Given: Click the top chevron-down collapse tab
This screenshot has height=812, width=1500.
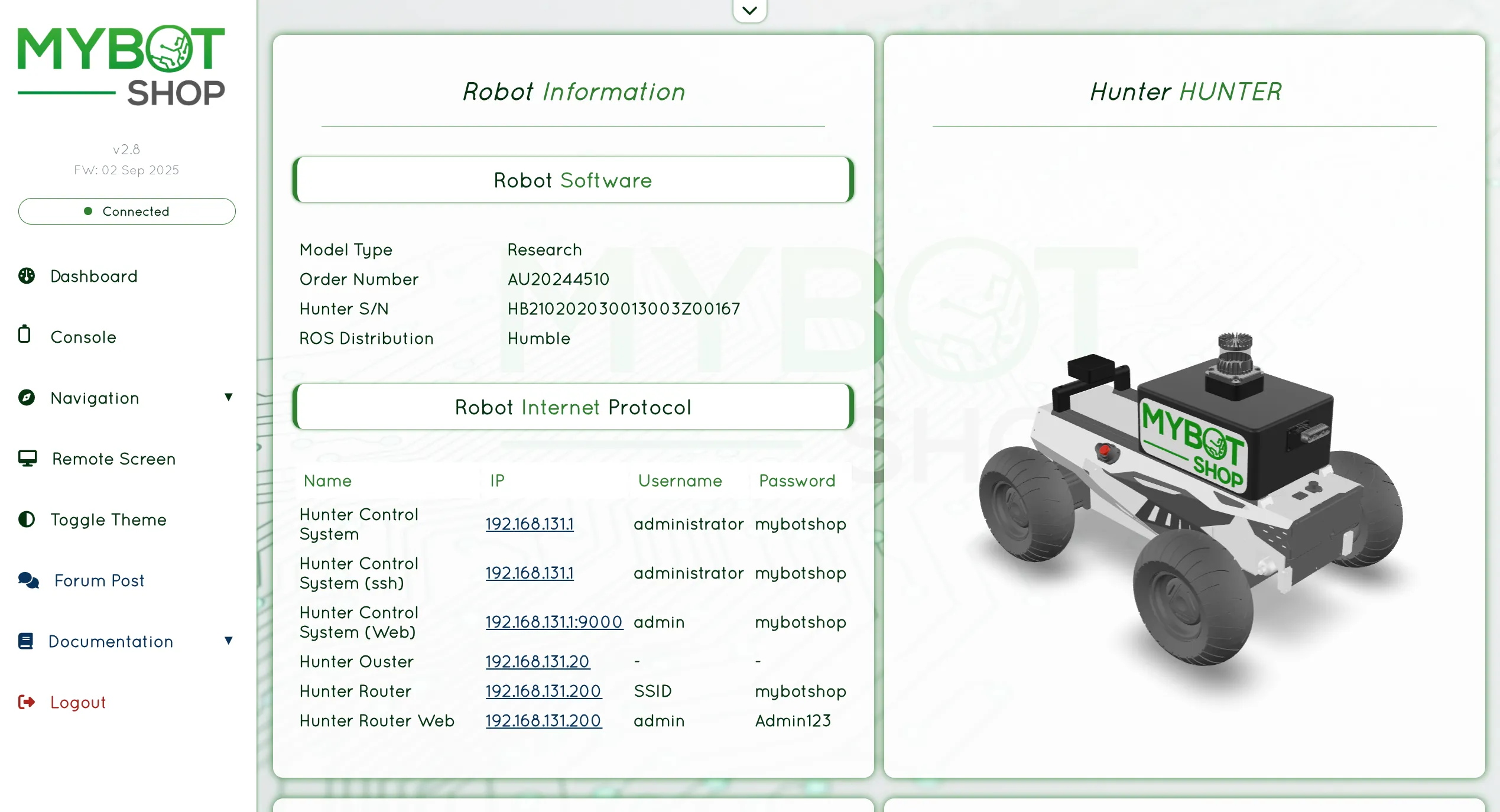Looking at the screenshot, I should (x=749, y=11).
